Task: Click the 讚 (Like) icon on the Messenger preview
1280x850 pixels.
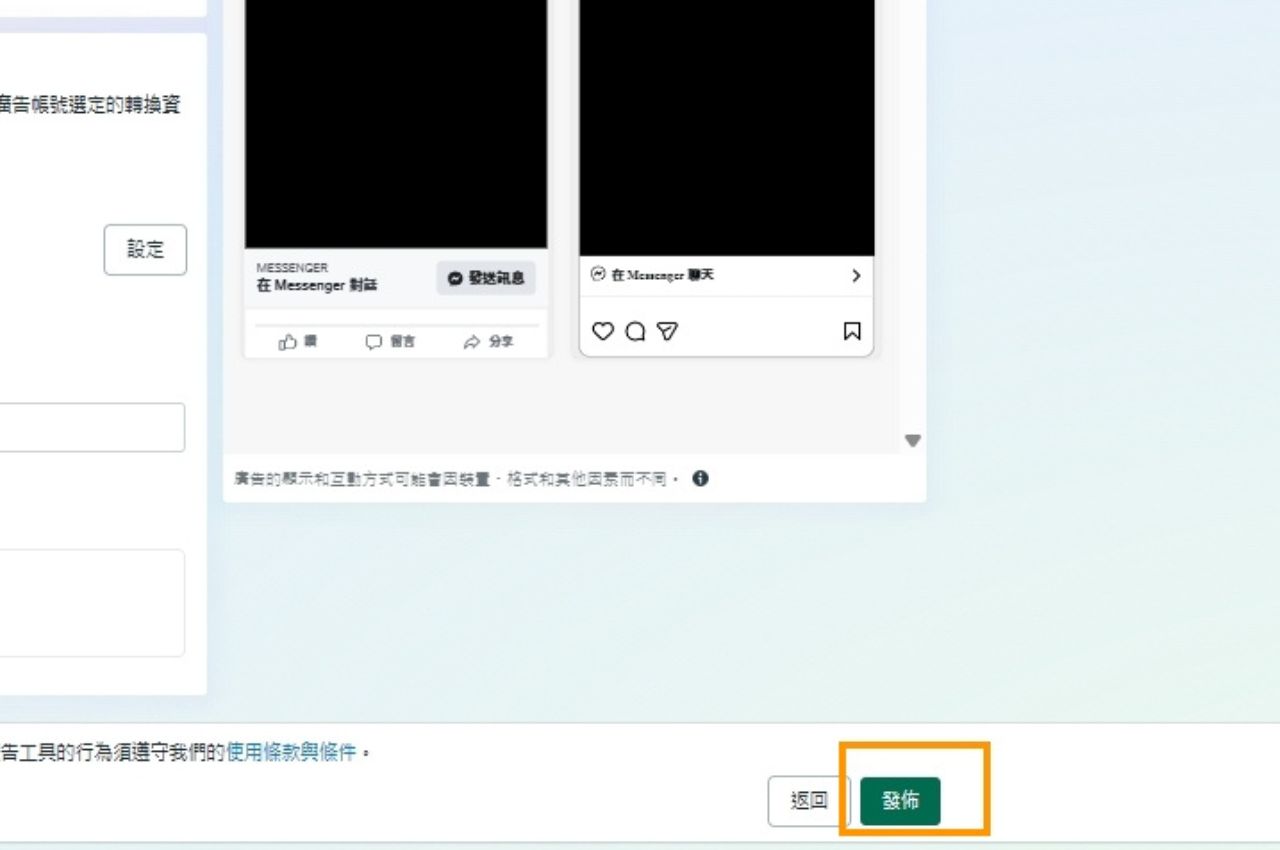Action: 297,341
